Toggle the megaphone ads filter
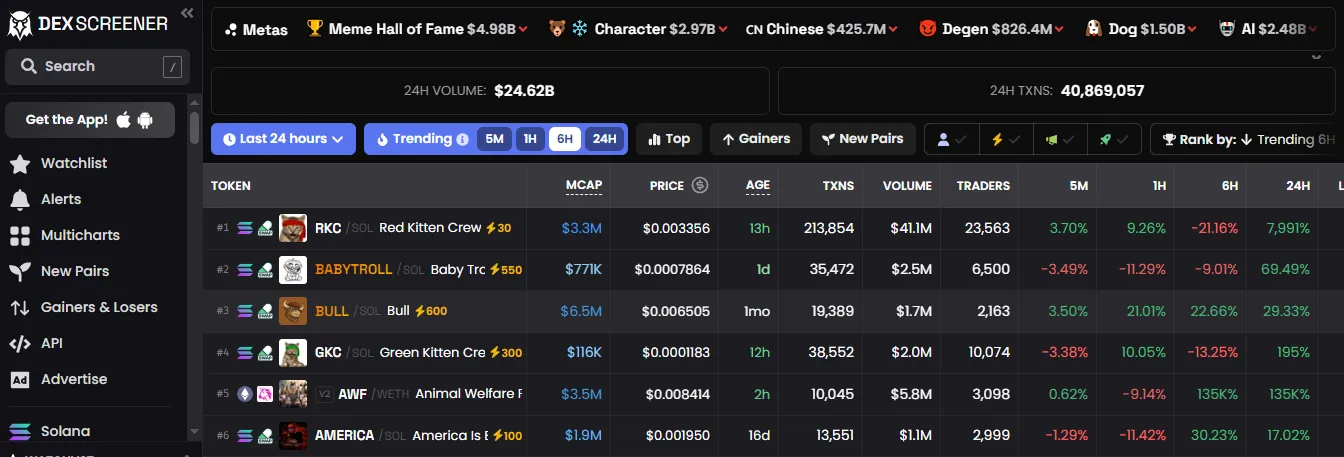Image resolution: width=1344 pixels, height=457 pixels. coord(1060,140)
